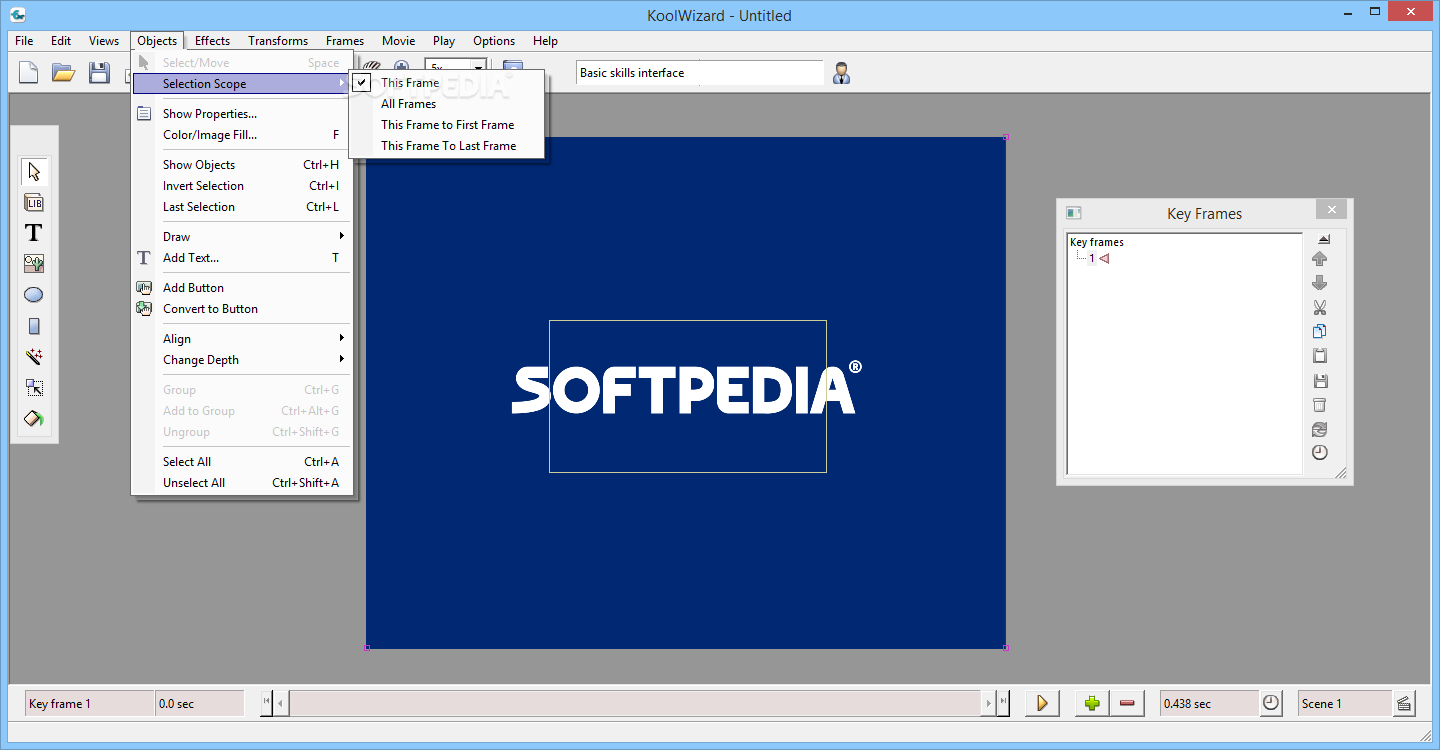Click the clock icon next to 0.438 sec

coord(1270,703)
